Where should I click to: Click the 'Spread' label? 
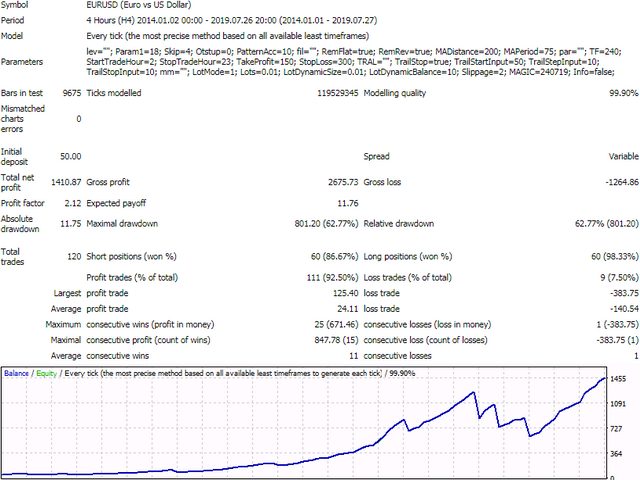pyautogui.click(x=376, y=156)
